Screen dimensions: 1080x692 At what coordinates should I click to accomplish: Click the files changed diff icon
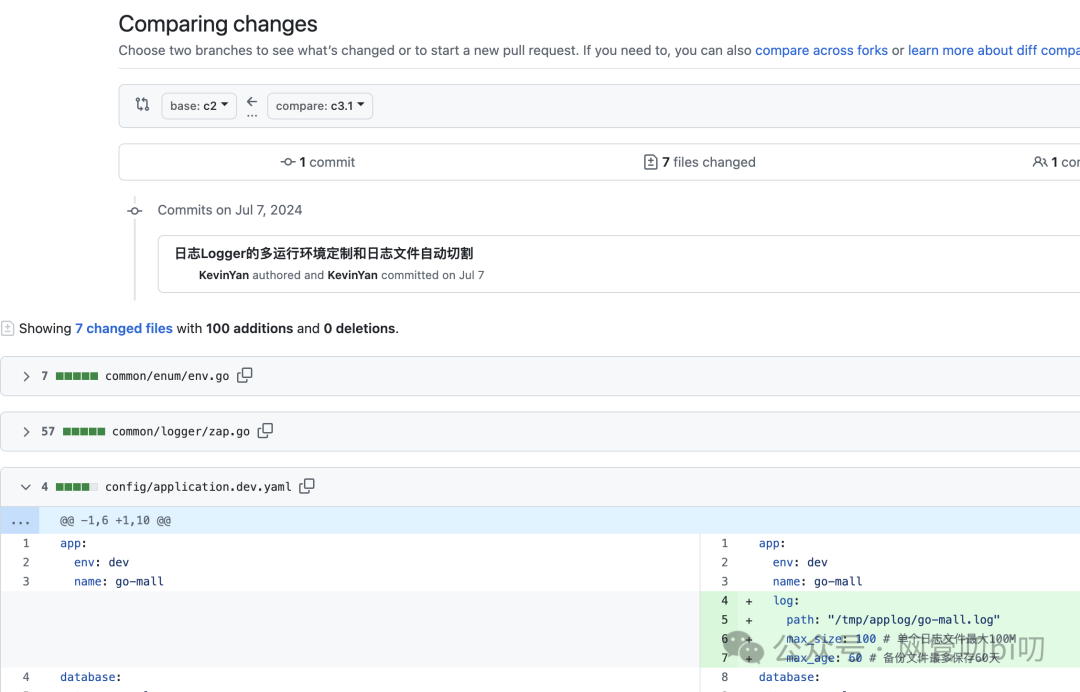tap(651, 162)
